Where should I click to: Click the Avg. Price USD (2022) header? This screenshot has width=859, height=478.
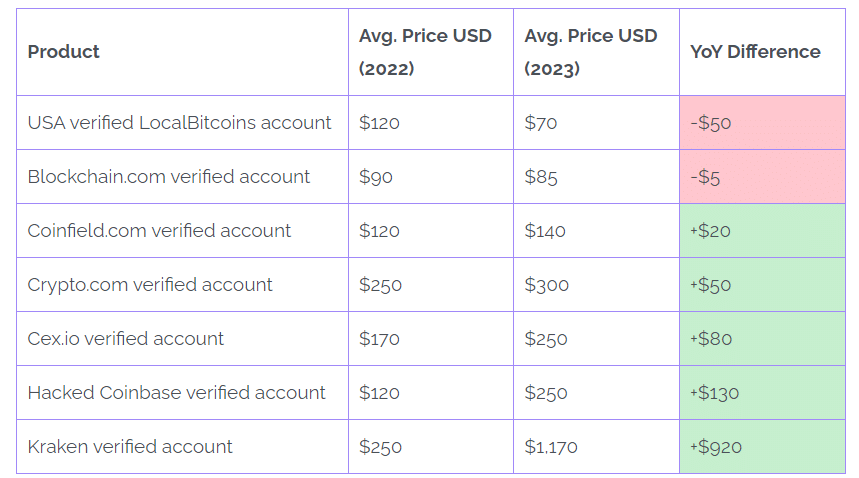pos(425,52)
